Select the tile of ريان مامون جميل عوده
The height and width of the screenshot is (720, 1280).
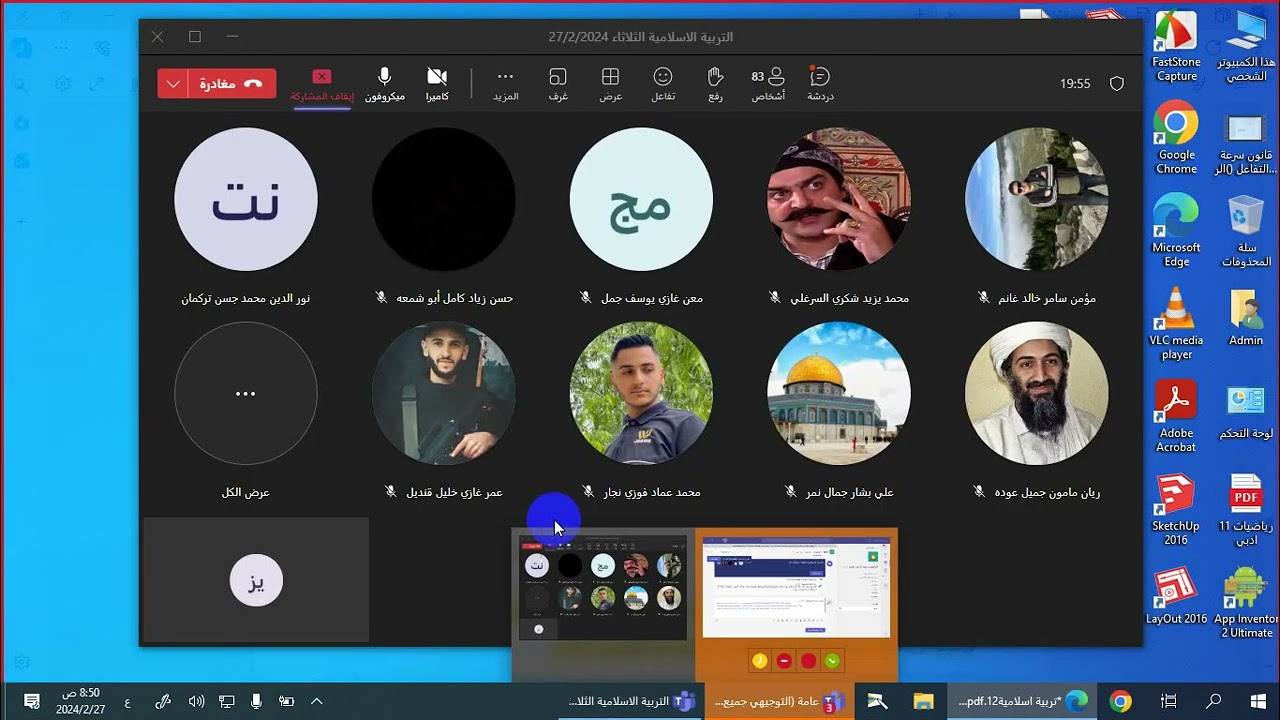(1036, 393)
